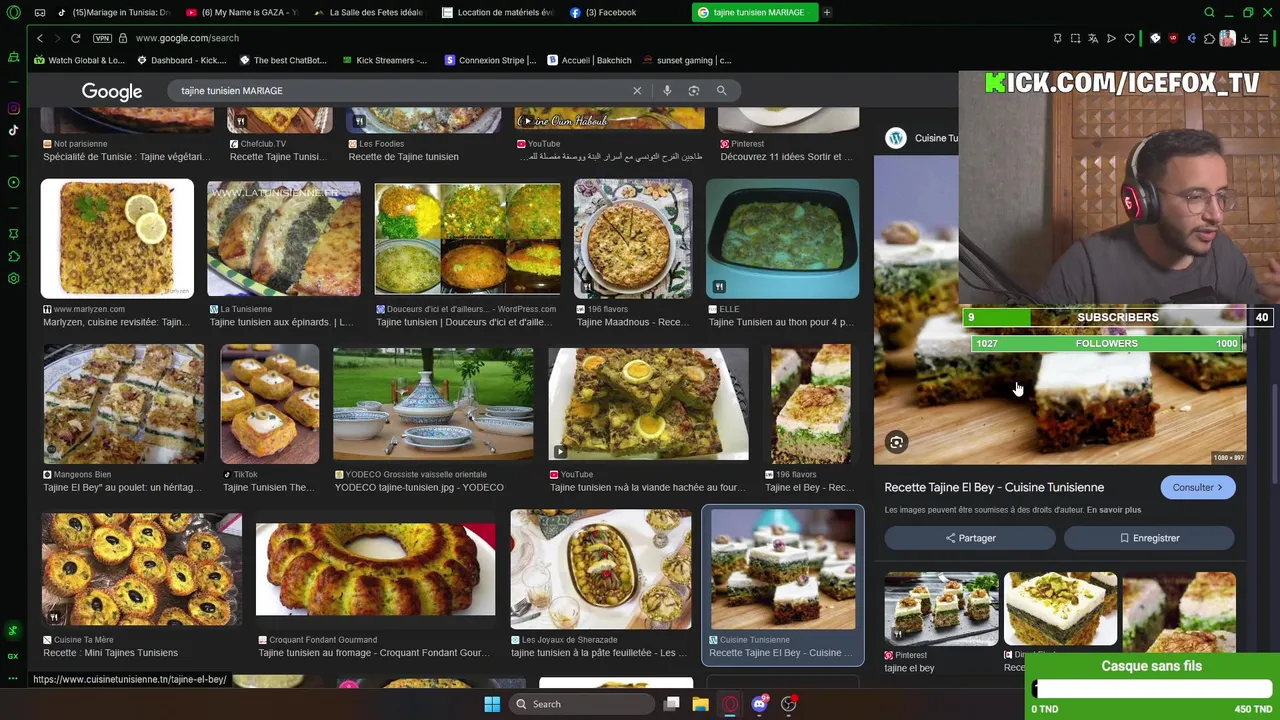Follow the En savoir plus link

(x=1114, y=510)
